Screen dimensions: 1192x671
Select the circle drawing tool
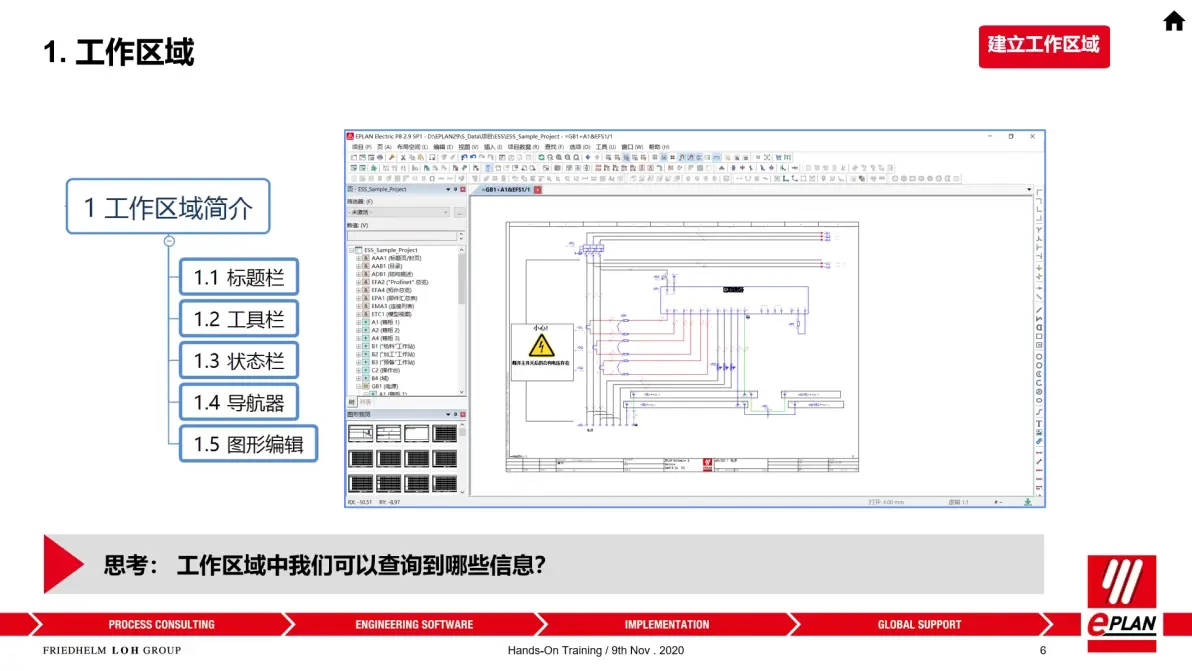click(1038, 356)
